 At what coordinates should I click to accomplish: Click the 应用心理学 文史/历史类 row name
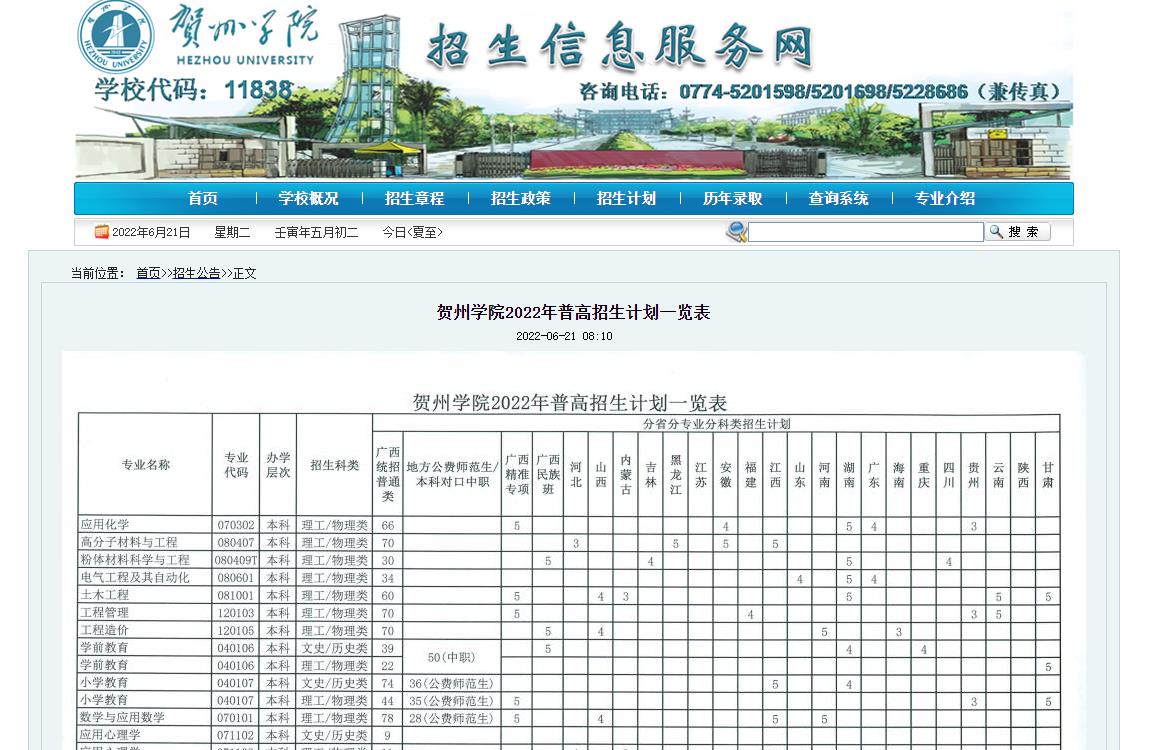(x=111, y=735)
